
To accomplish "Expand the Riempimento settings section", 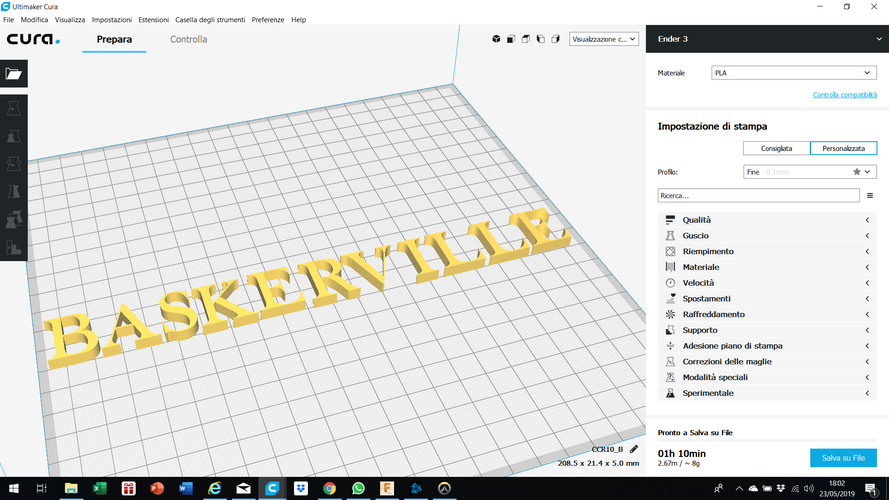I will pyautogui.click(x=767, y=251).
